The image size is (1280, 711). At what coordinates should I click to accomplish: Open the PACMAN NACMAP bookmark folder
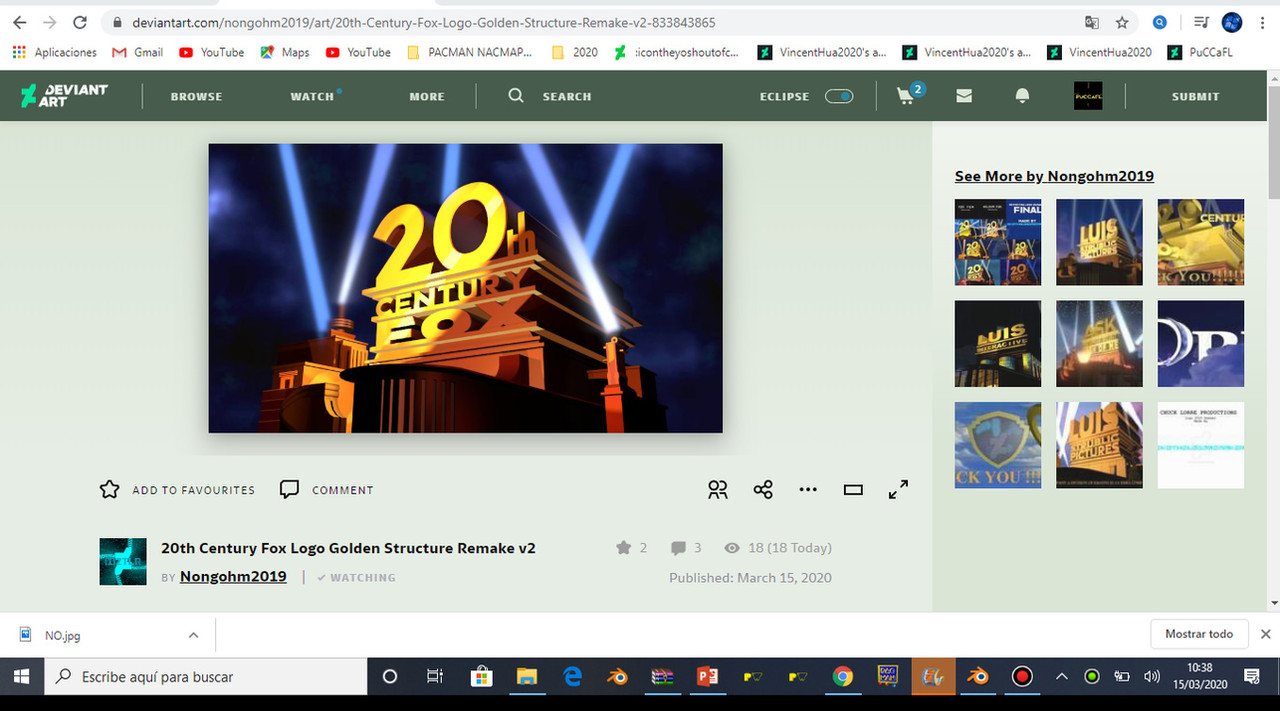click(x=469, y=52)
